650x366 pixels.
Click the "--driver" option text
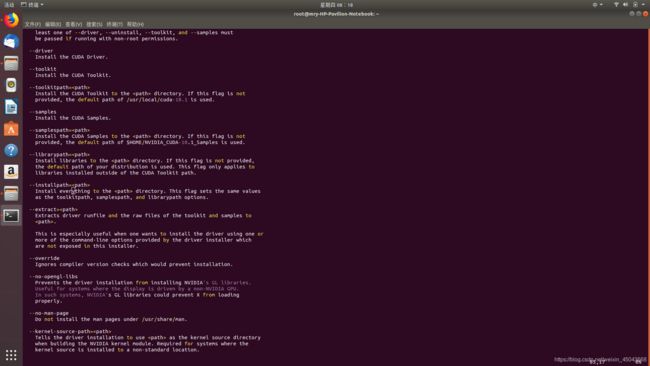coord(41,51)
